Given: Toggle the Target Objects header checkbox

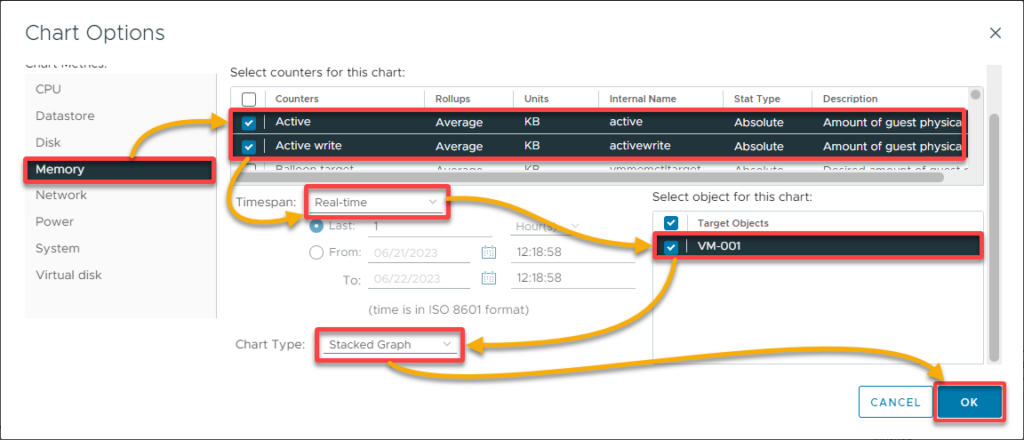Looking at the screenshot, I should [671, 222].
